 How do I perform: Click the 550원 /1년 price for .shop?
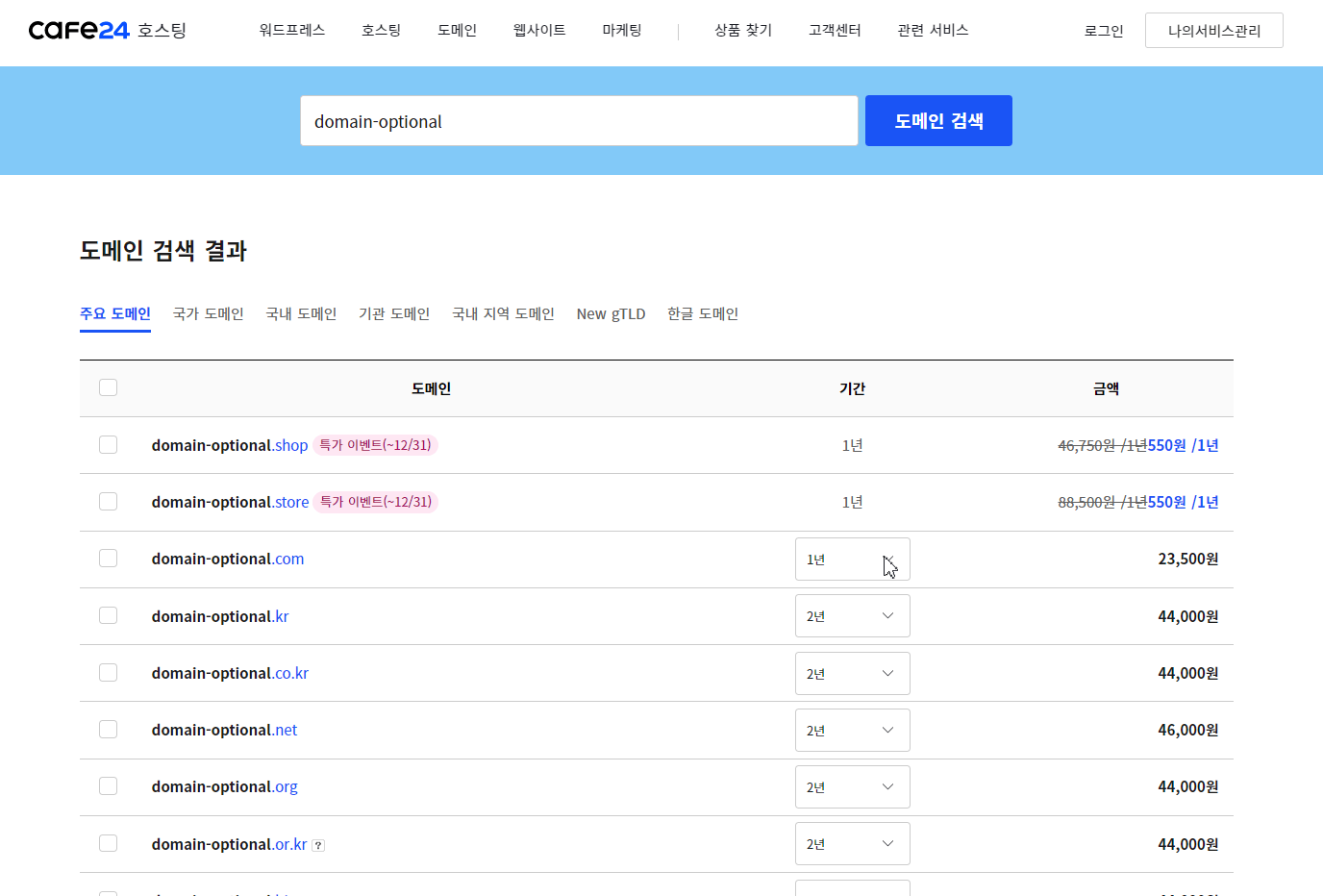(1183, 445)
